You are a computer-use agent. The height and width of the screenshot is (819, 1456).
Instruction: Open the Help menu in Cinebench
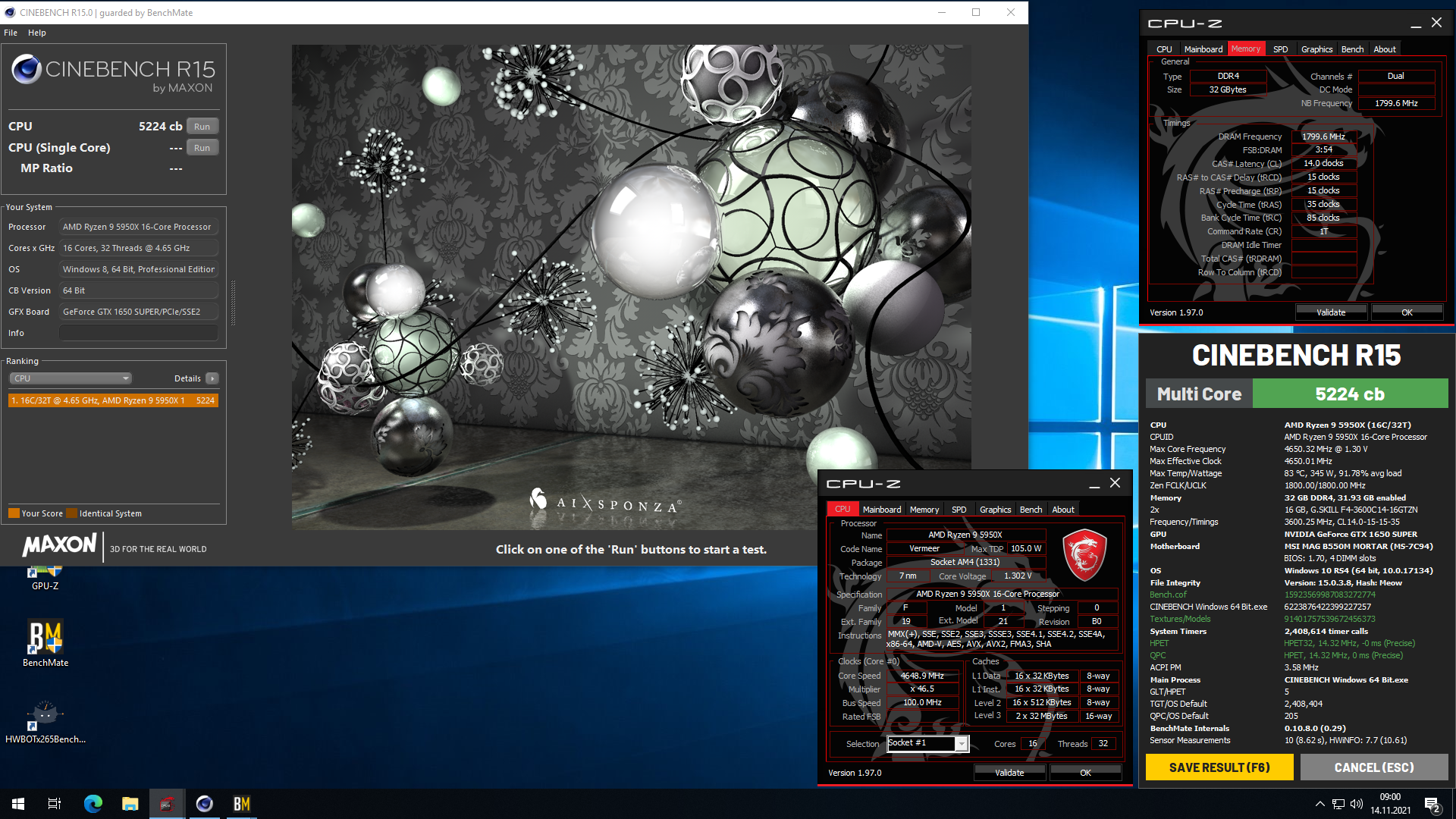(x=37, y=33)
